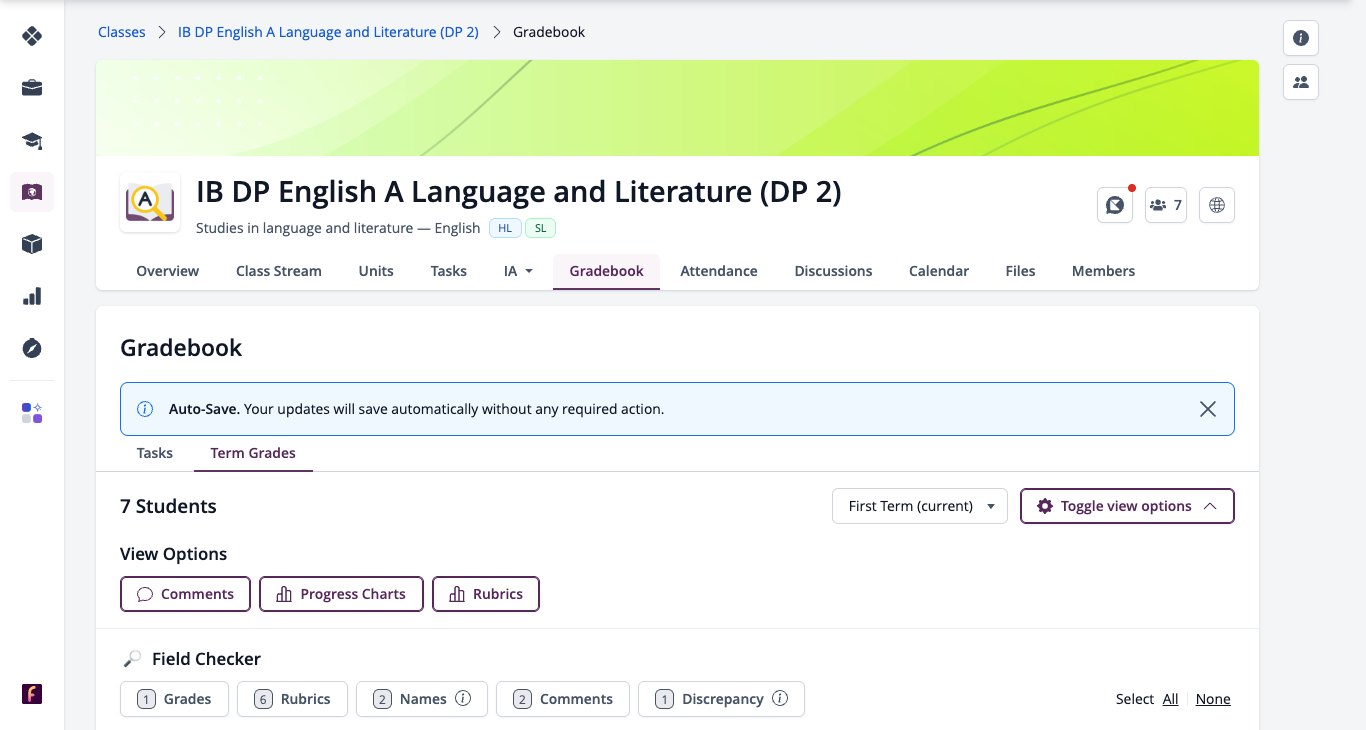Toggle the Rubrics view option

486,594
